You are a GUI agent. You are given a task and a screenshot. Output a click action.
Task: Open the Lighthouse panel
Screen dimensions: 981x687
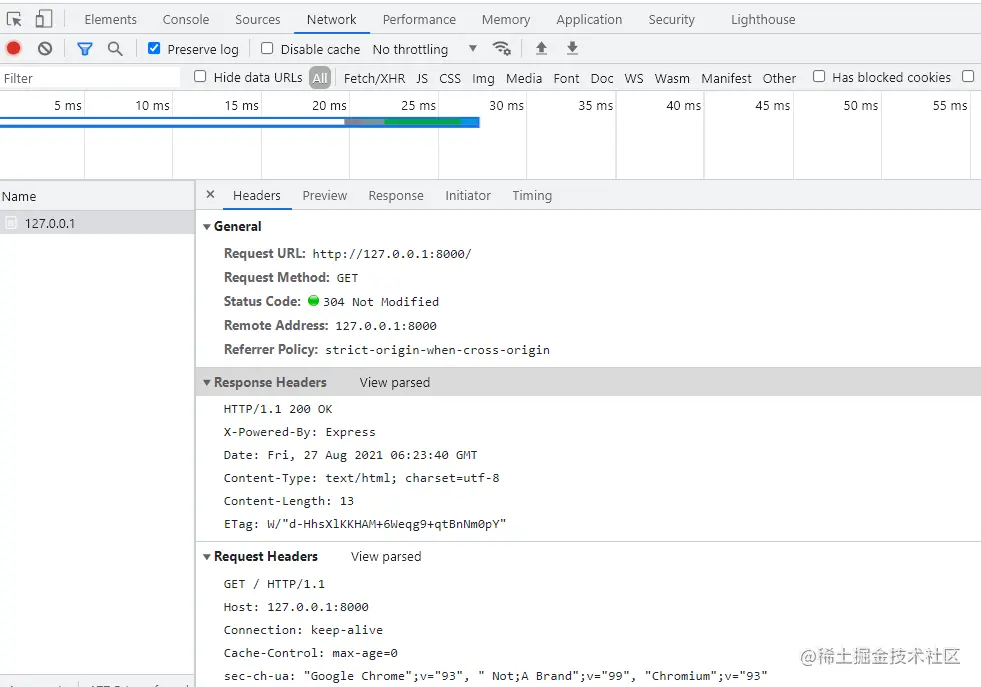(763, 19)
